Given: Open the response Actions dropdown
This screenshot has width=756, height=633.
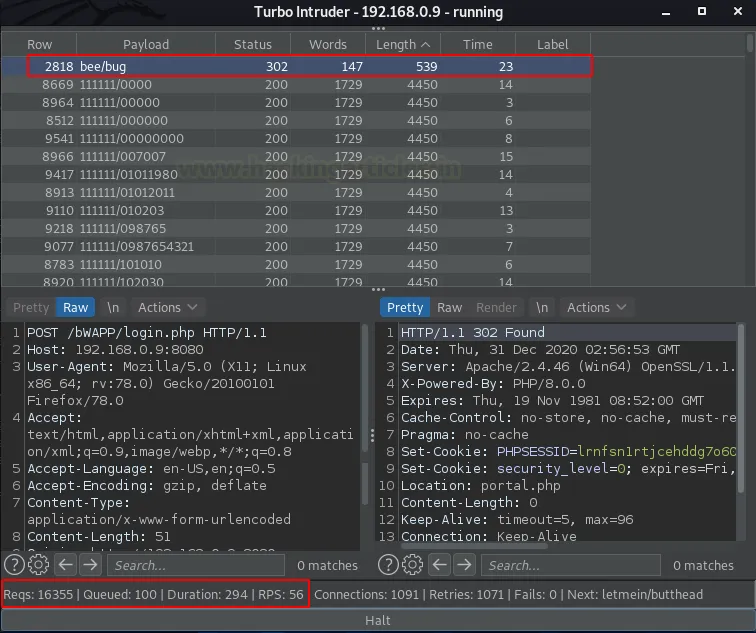Looking at the screenshot, I should click(x=596, y=308).
